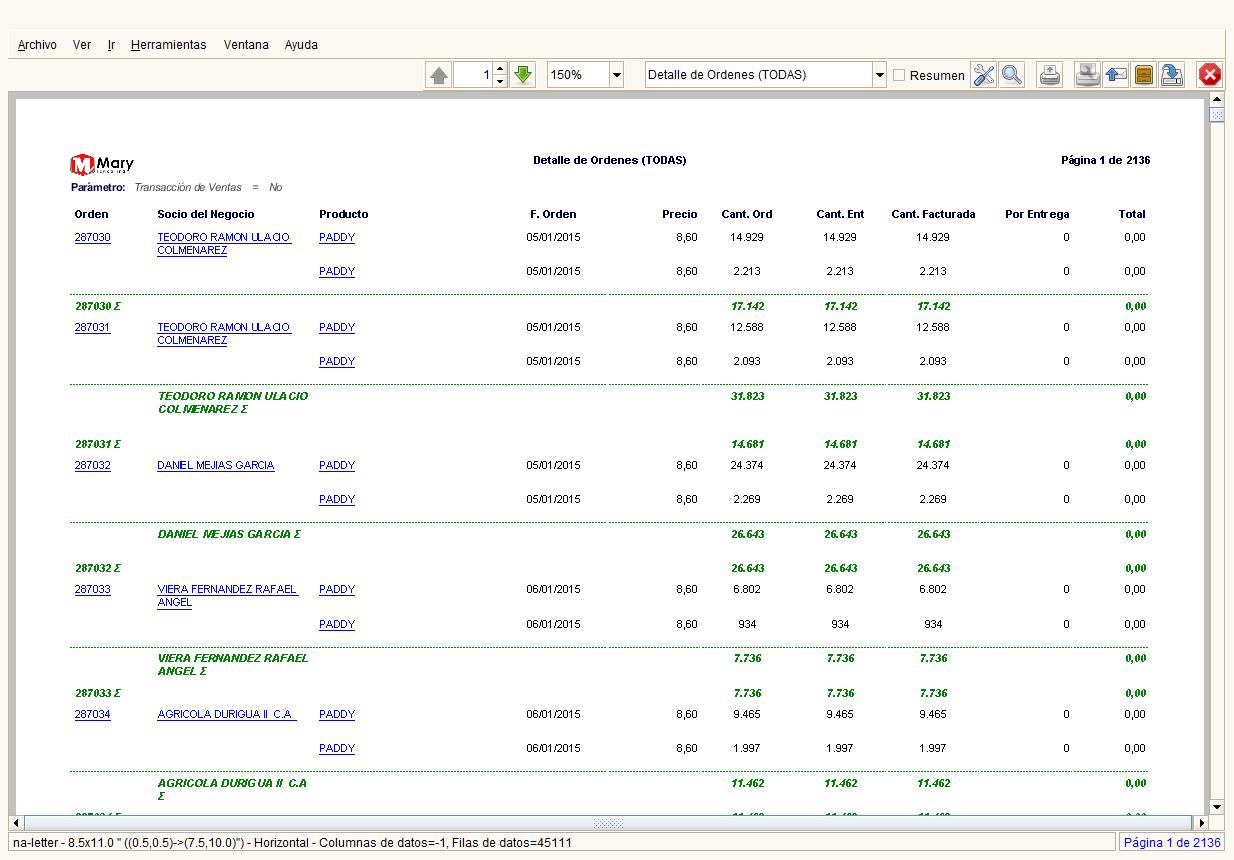The width and height of the screenshot is (1234, 860).
Task: Open report customization wrench tools icon
Action: click(984, 75)
